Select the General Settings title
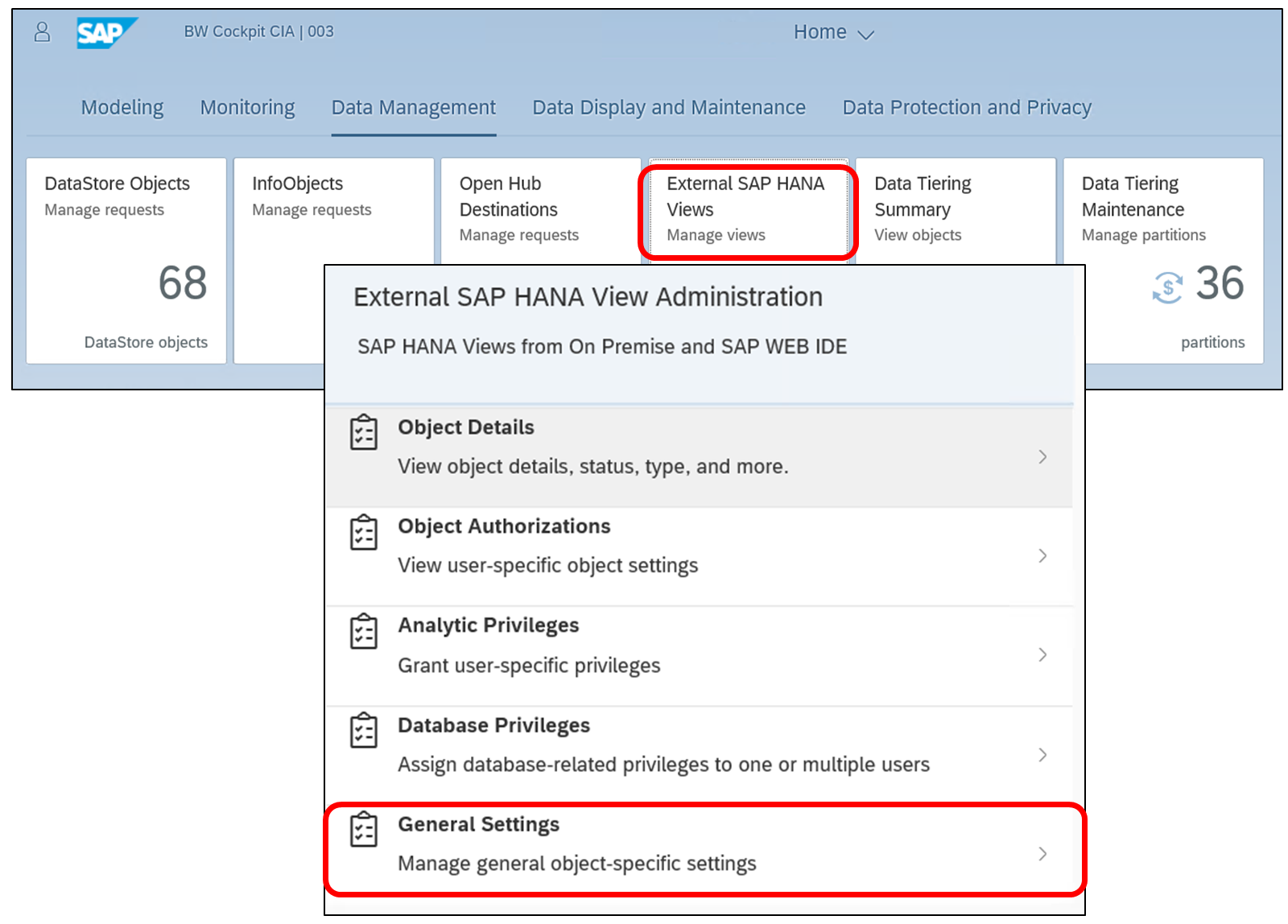This screenshot has height=924, width=1288. click(479, 824)
